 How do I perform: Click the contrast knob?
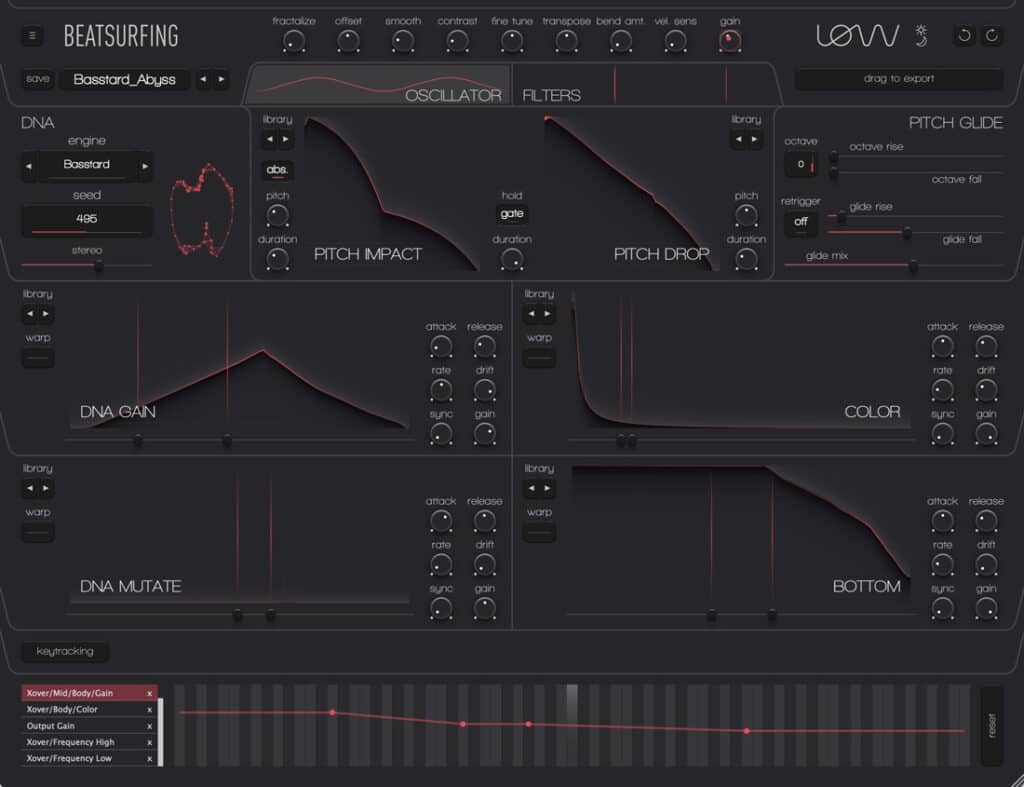[x=457, y=41]
